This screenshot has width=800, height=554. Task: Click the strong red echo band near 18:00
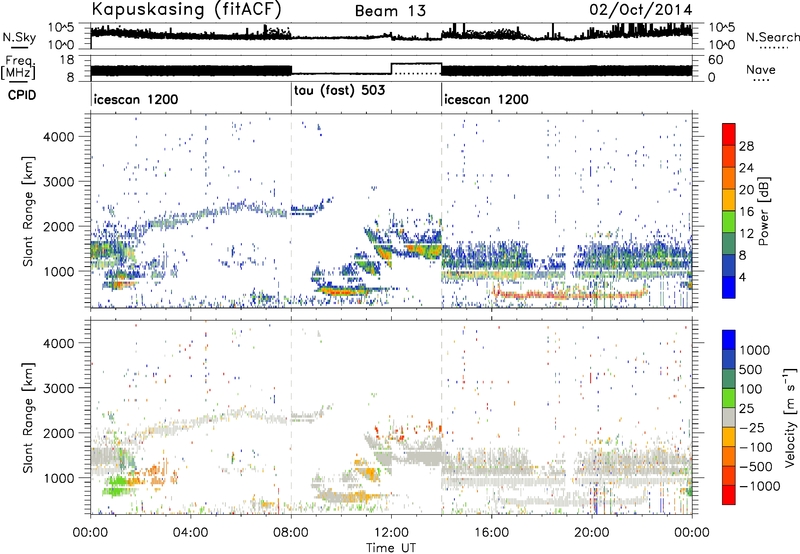coord(570,294)
